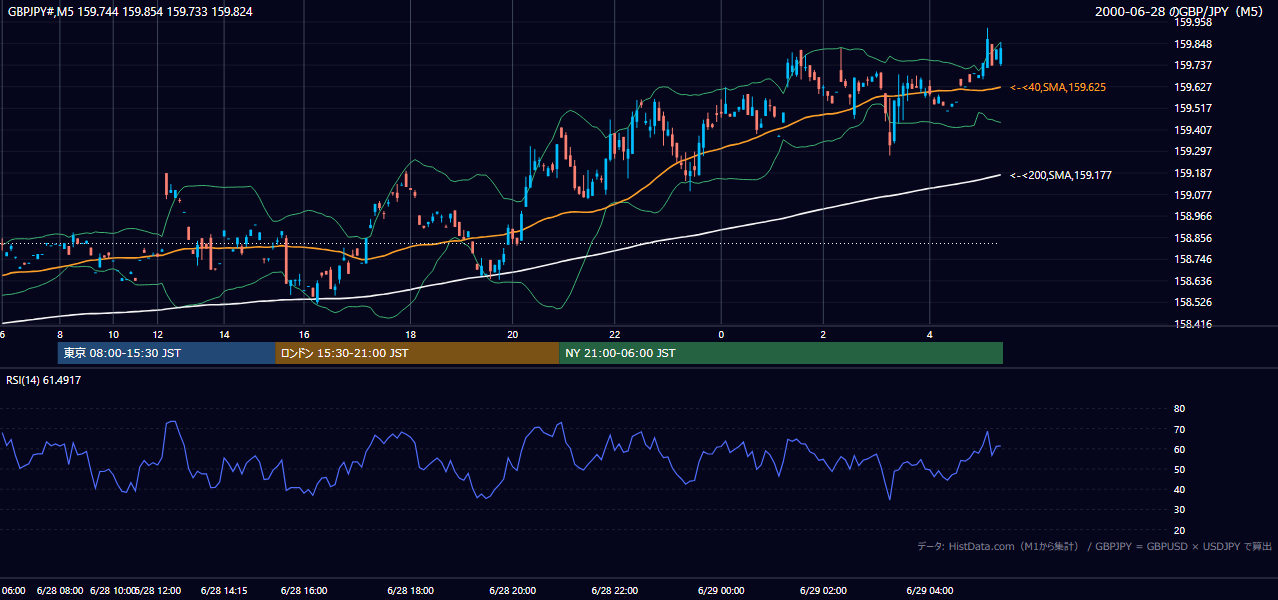This screenshot has width=1278, height=600.
Task: Click hour tick 14 below the price chart
Action: [224, 334]
